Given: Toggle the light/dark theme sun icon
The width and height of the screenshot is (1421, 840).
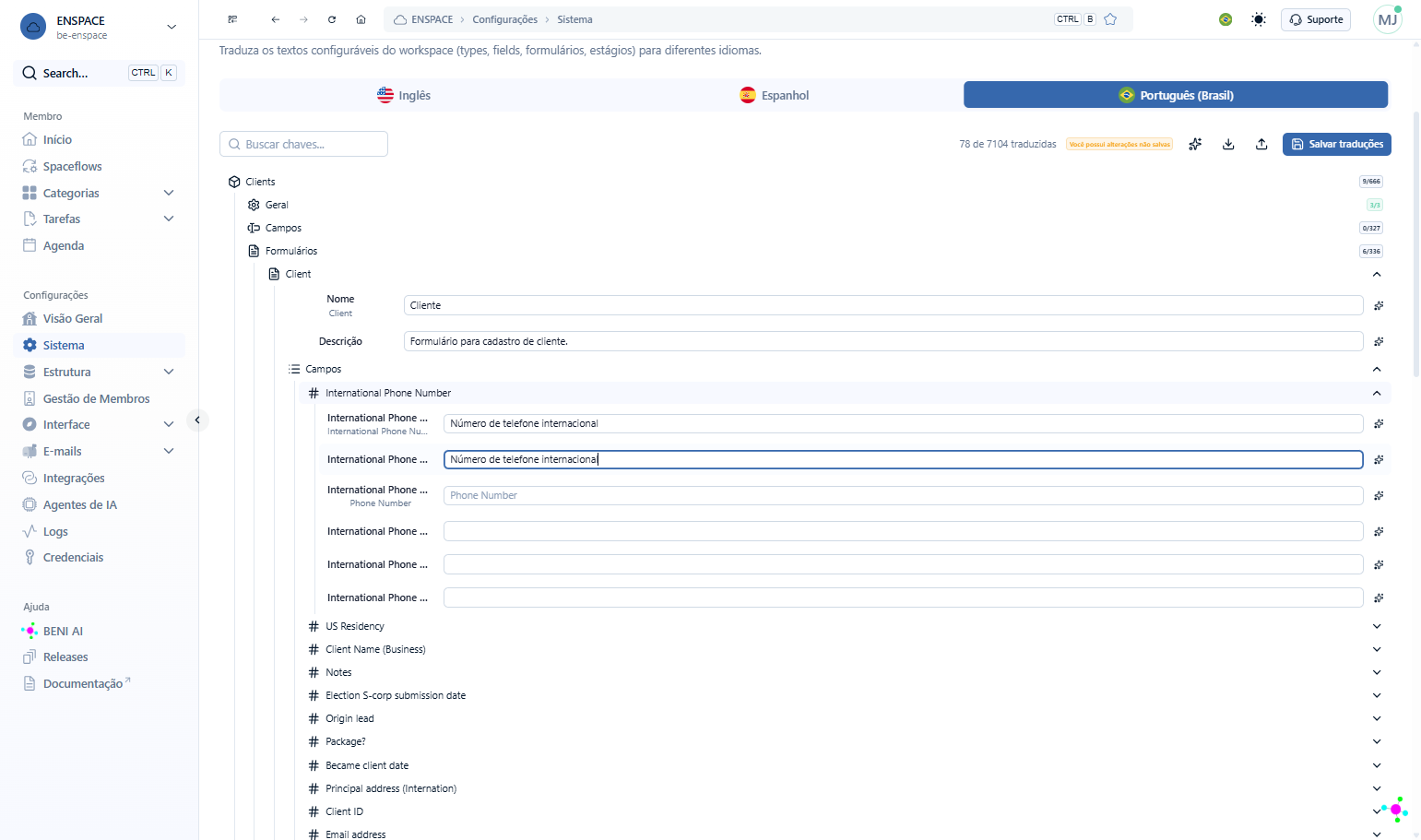Looking at the screenshot, I should pyautogui.click(x=1259, y=19).
